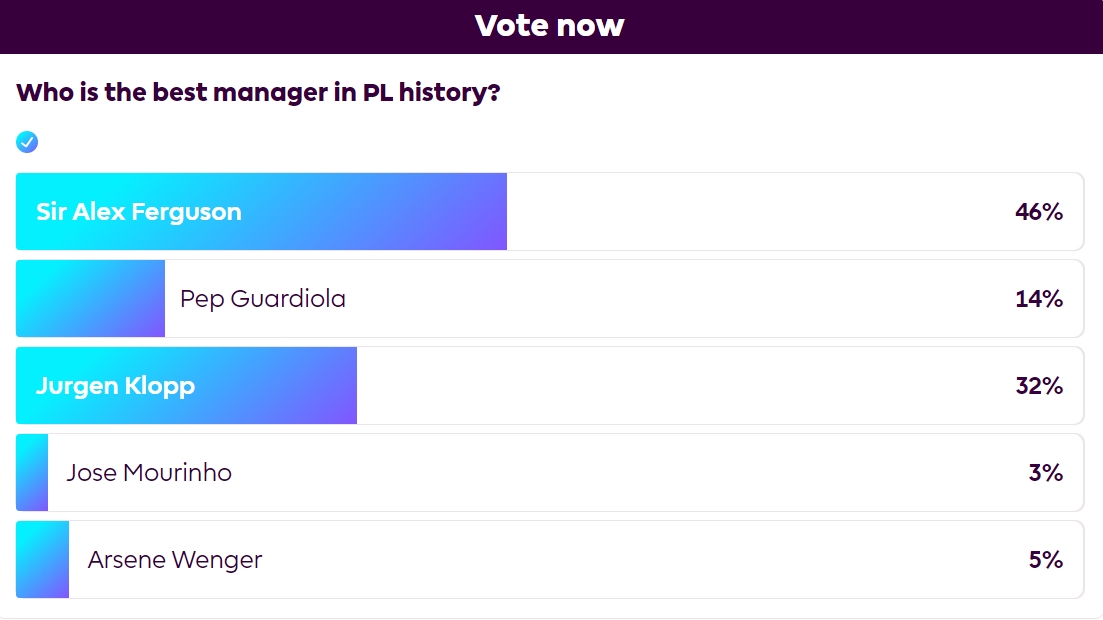This screenshot has height=620, width=1103.
Task: Click Pep Guardiola's gradient progress bar
Action: point(90,299)
